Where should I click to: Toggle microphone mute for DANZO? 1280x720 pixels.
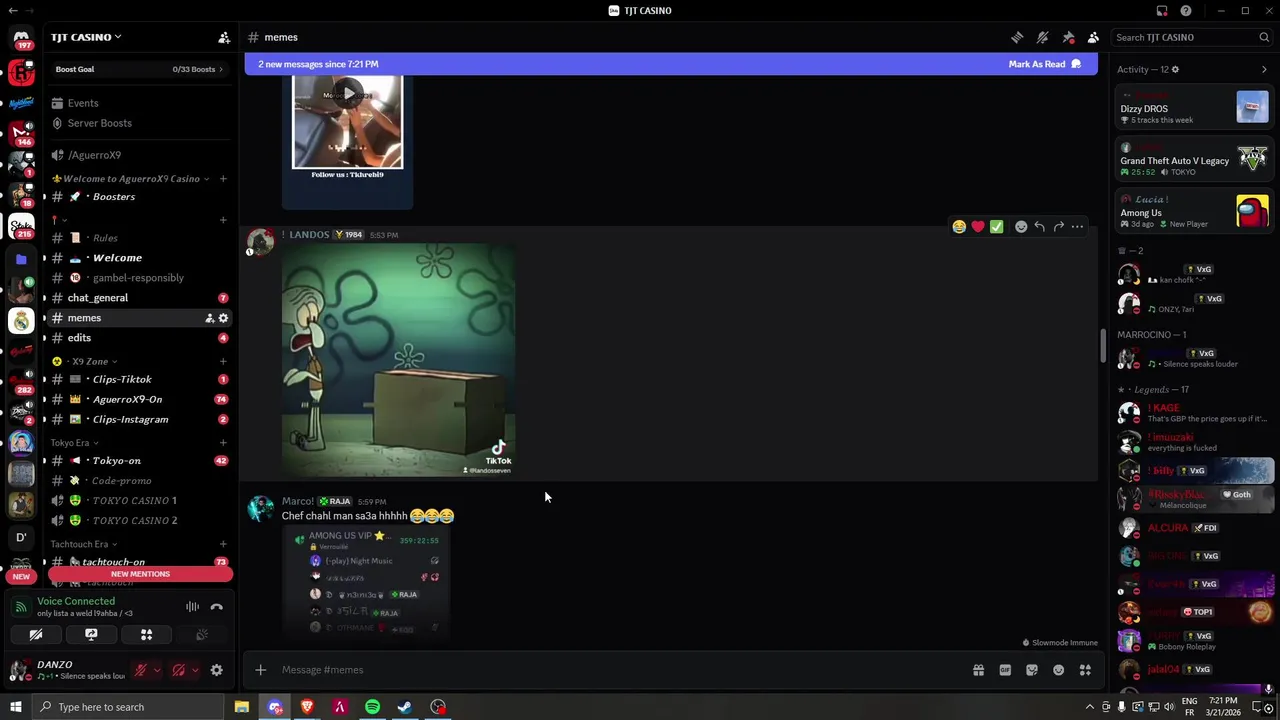coord(141,670)
